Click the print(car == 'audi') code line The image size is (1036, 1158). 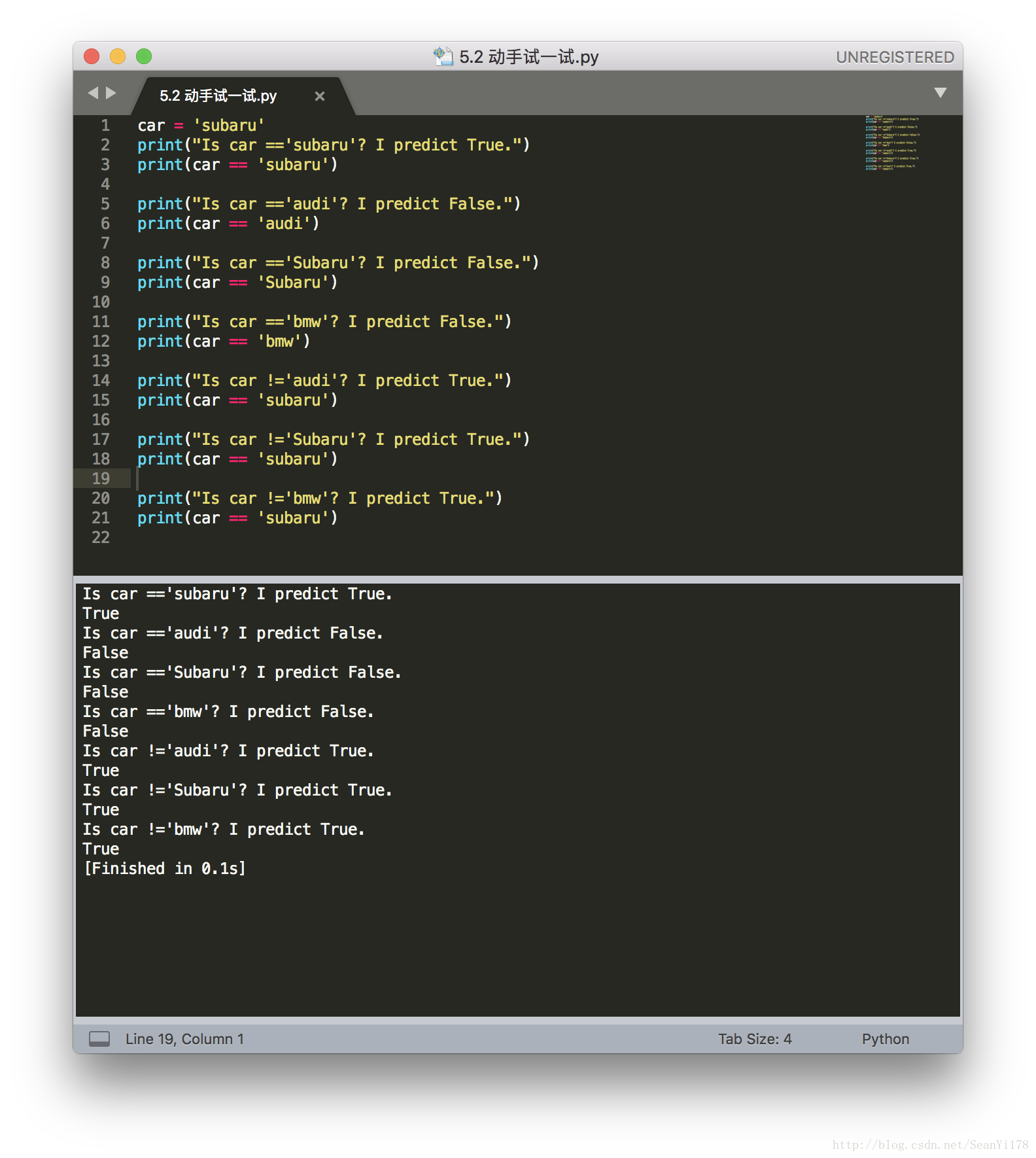pos(228,223)
